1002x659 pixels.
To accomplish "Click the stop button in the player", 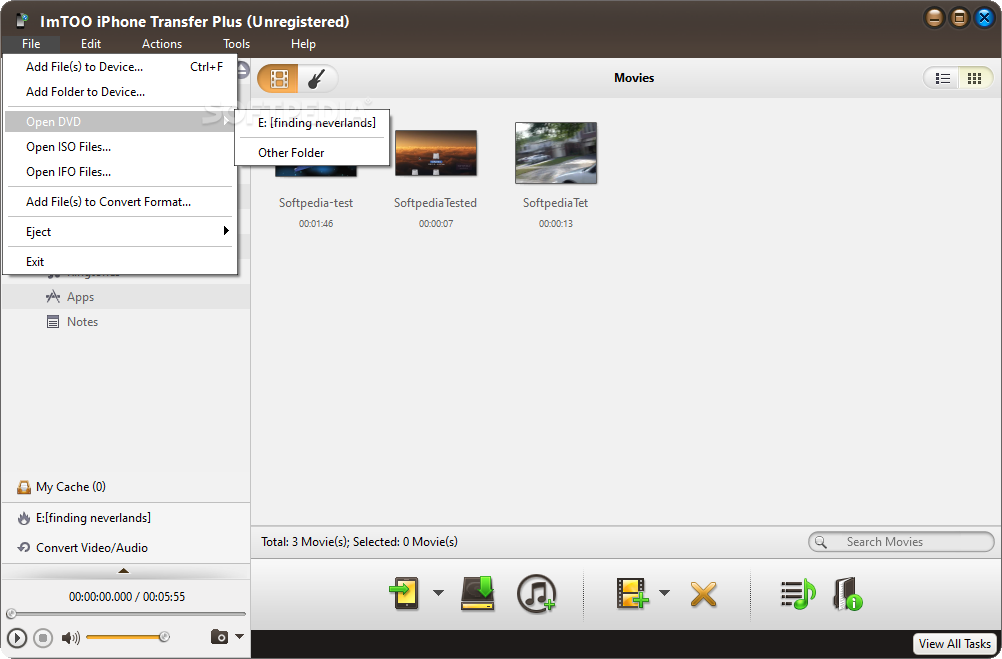I will tap(43, 638).
